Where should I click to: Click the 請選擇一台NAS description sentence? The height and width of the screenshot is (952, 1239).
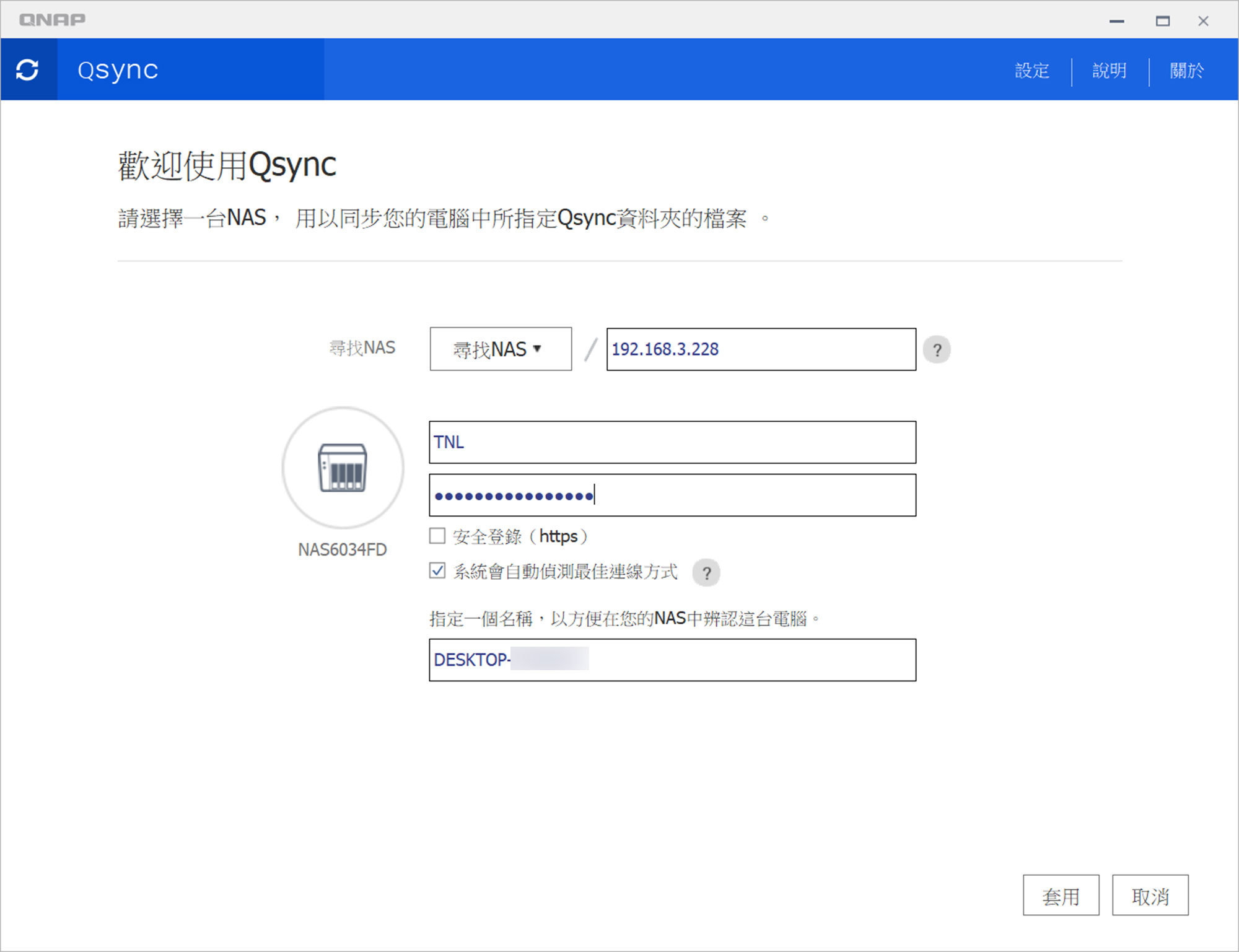(x=444, y=218)
